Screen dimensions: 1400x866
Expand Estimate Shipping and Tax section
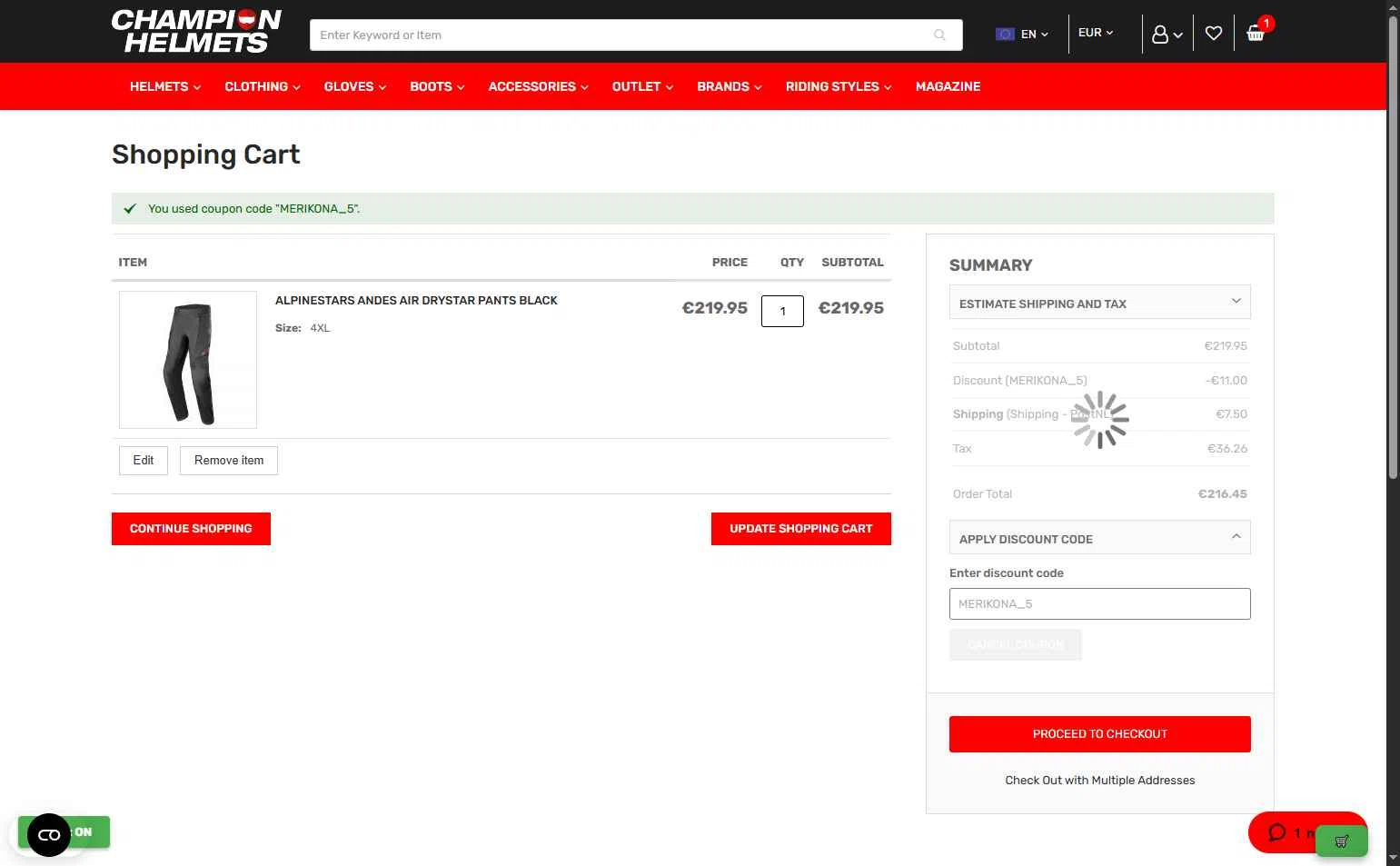pos(1100,303)
